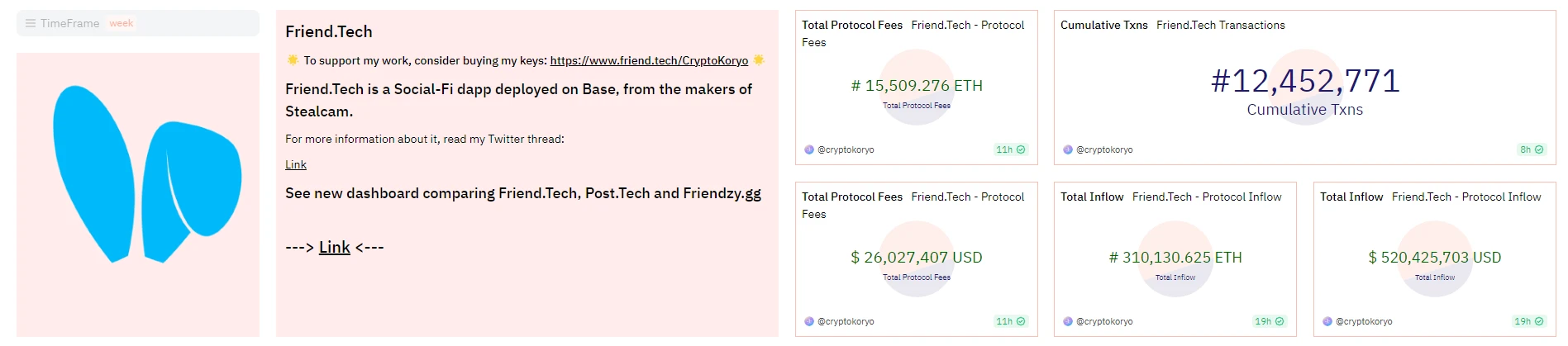This screenshot has width=1568, height=346.
Task: Click the hamburger icon beside TimeFrame
Action: click(x=31, y=23)
